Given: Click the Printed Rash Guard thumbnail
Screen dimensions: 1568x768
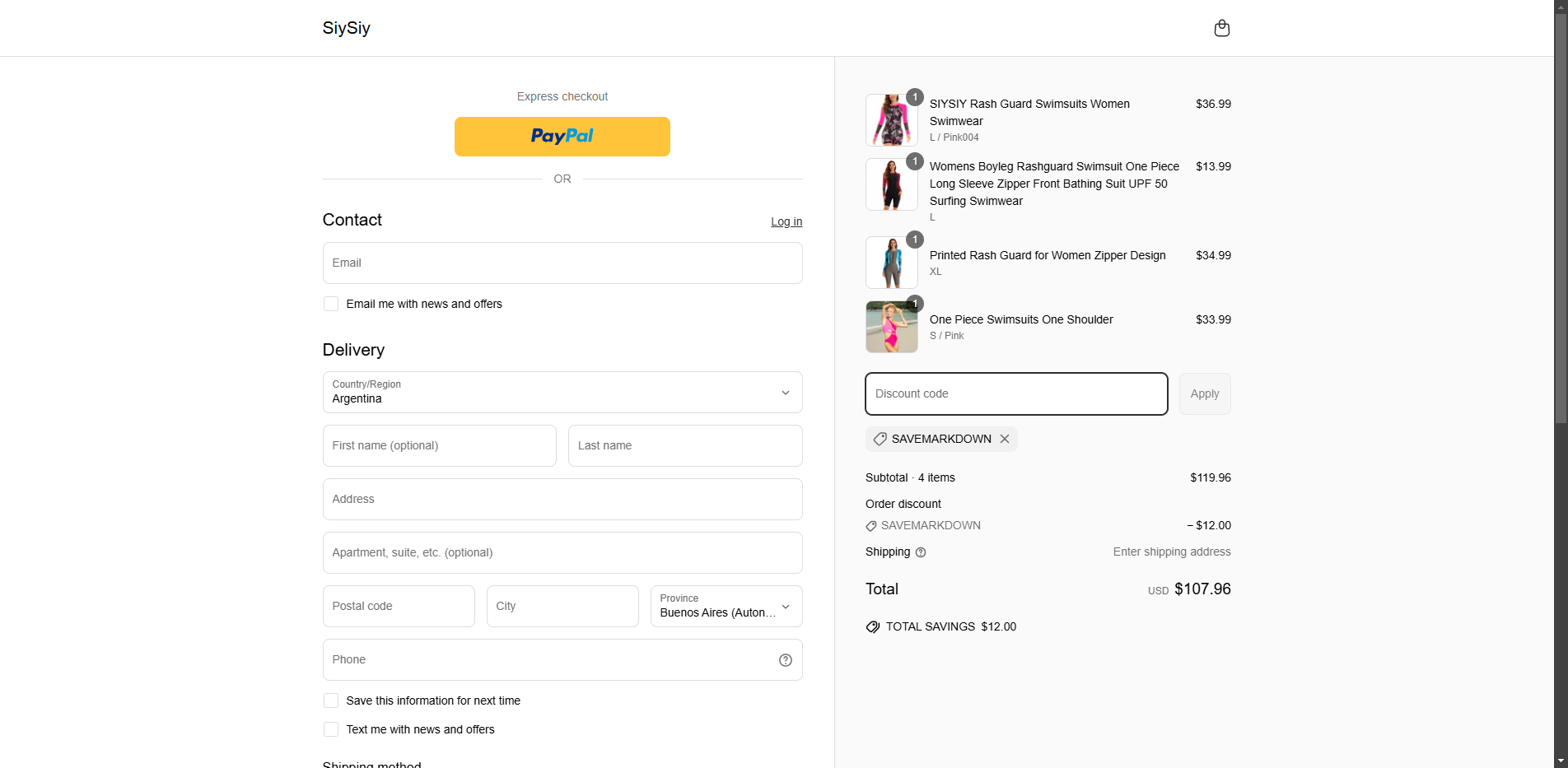Looking at the screenshot, I should pos(892,263).
